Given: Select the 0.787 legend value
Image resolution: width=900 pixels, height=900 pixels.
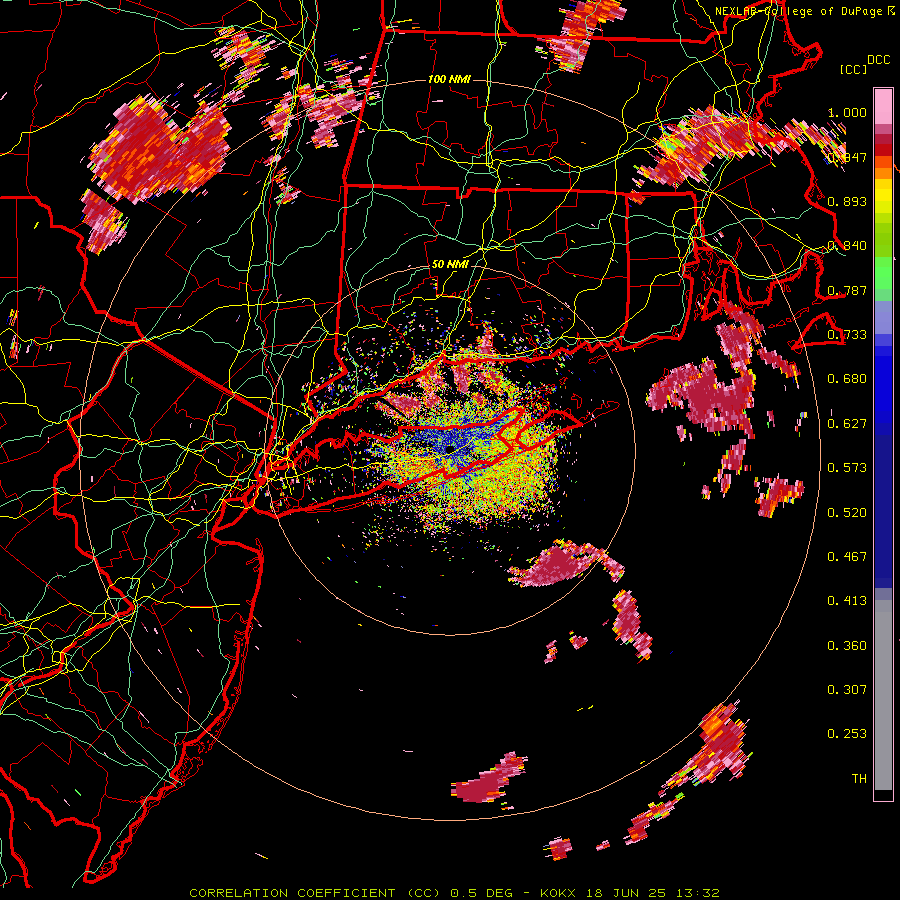Looking at the screenshot, I should pyautogui.click(x=847, y=290).
